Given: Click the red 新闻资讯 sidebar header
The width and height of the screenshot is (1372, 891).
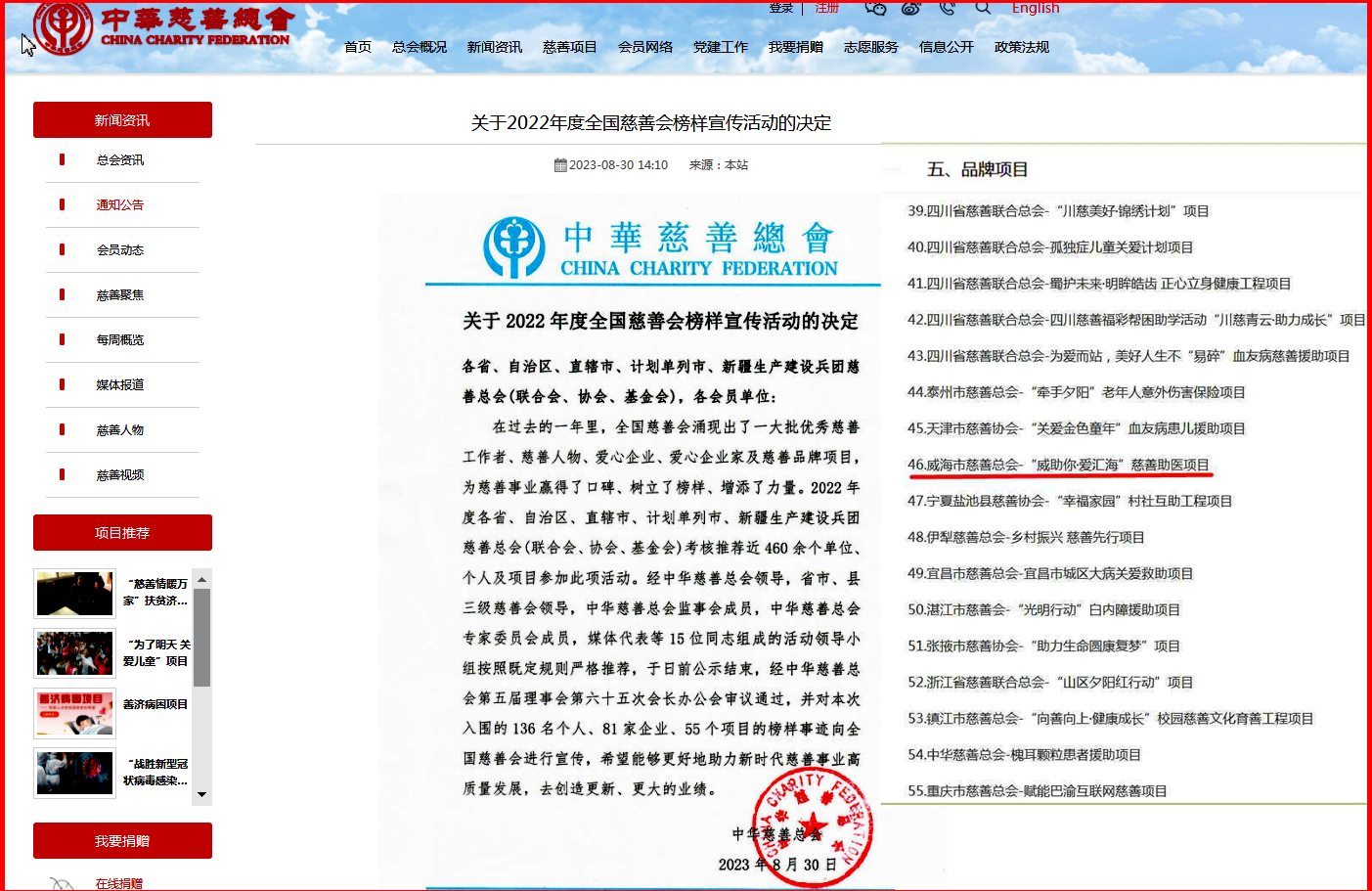Looking at the screenshot, I should point(122,120).
